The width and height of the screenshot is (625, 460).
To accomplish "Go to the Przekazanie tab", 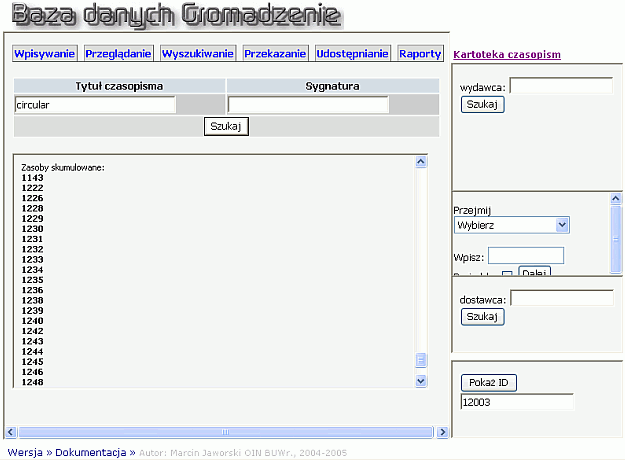I will tap(275, 53).
